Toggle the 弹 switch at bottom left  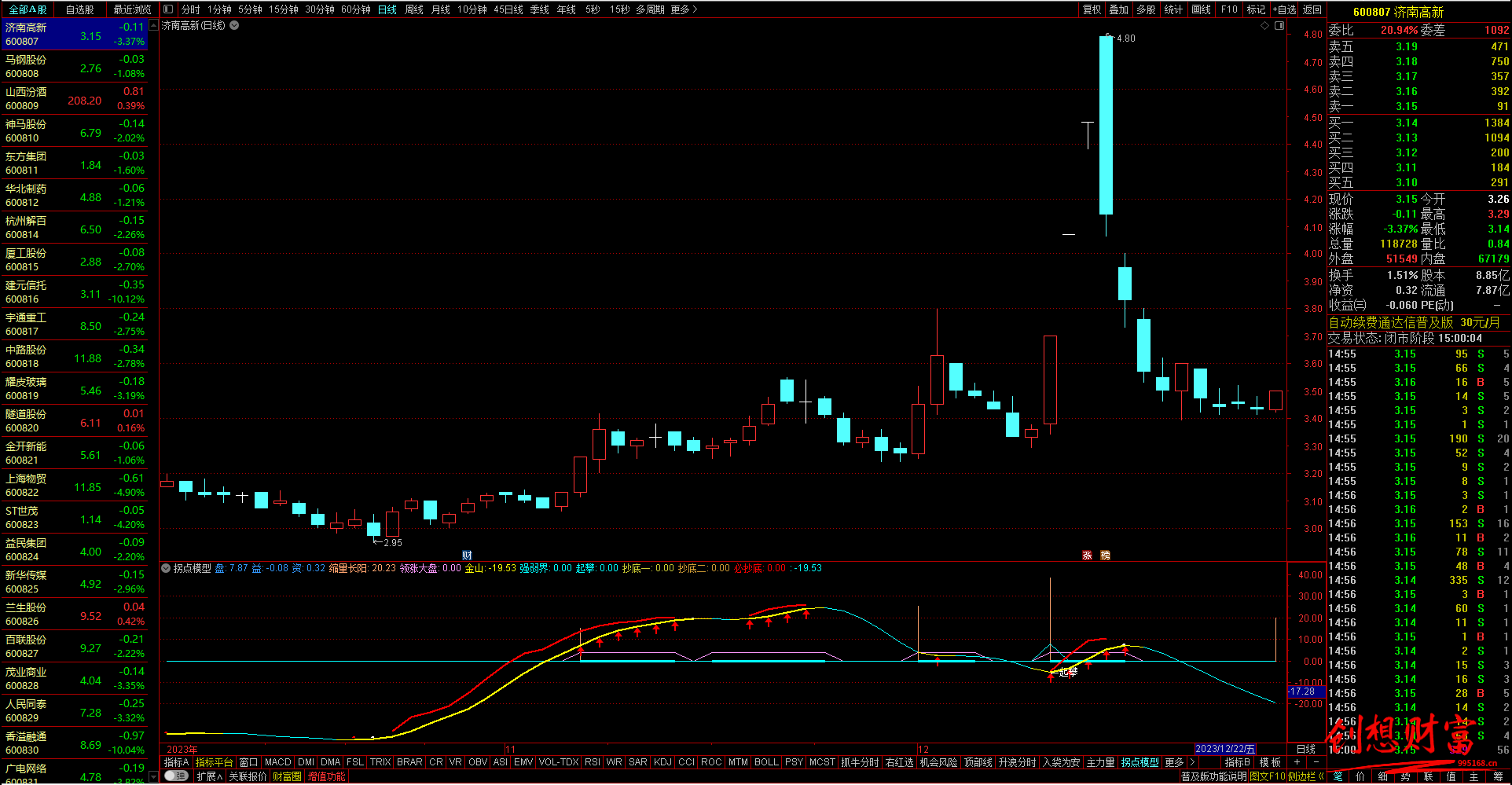pyautogui.click(x=176, y=776)
